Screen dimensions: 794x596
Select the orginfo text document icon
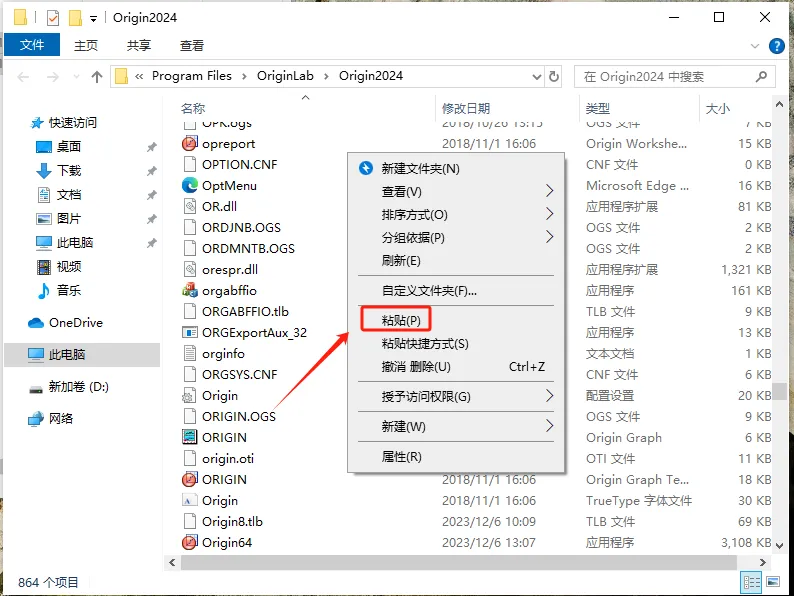tap(189, 353)
